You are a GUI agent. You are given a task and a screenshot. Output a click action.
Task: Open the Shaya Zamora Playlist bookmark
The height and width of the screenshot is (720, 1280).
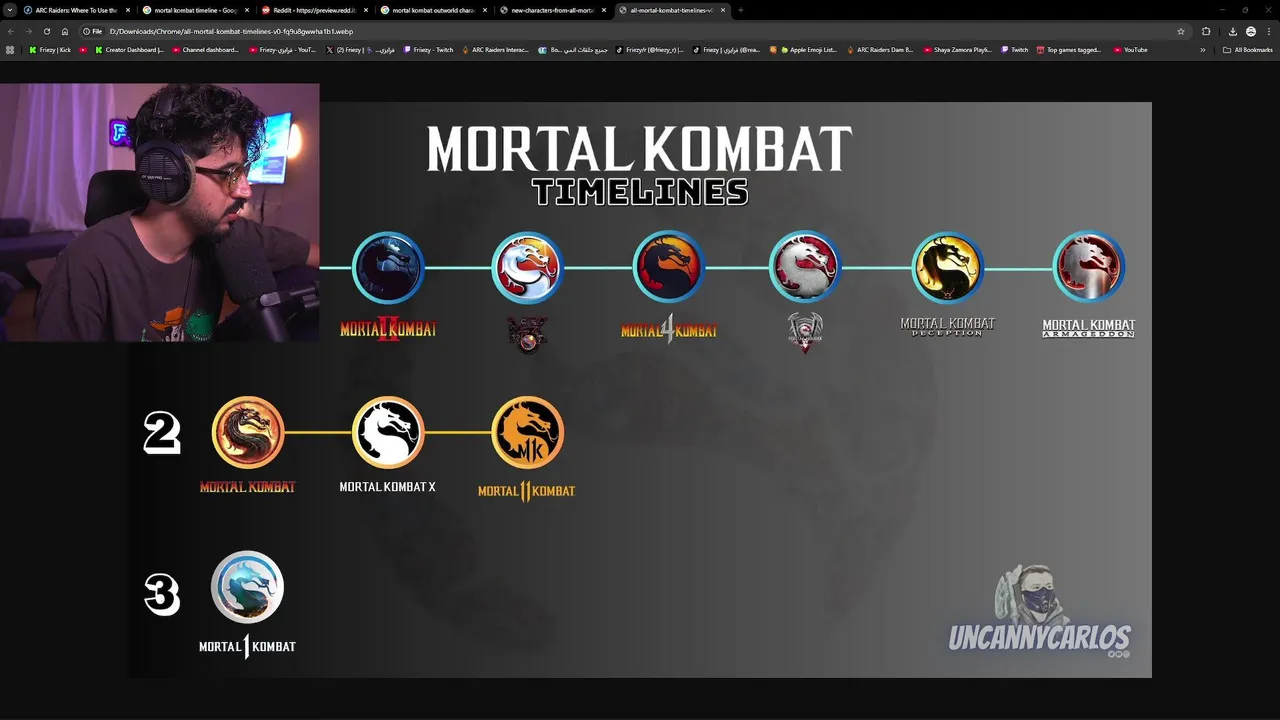pyautogui.click(x=957, y=50)
